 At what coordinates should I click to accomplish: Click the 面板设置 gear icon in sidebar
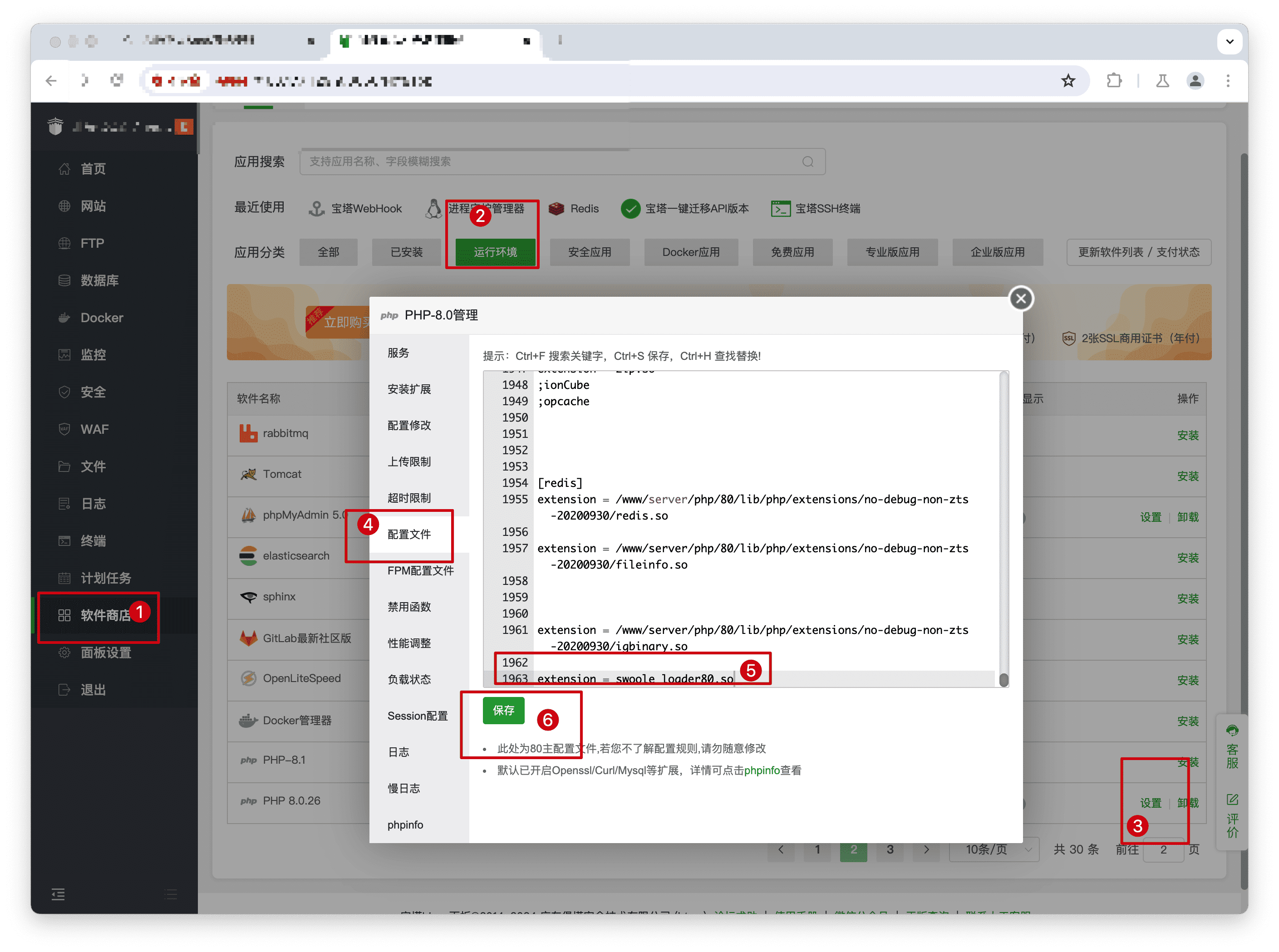point(64,653)
